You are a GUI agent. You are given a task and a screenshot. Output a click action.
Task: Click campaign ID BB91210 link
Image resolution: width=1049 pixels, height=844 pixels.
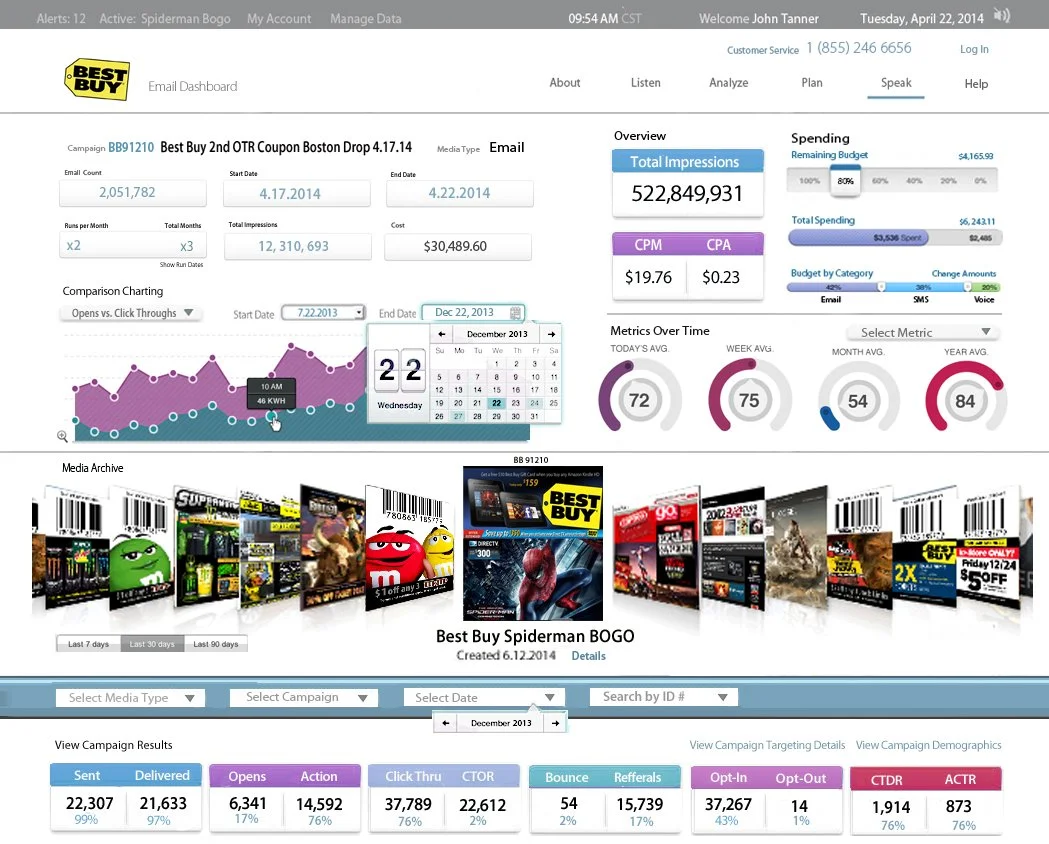point(131,147)
